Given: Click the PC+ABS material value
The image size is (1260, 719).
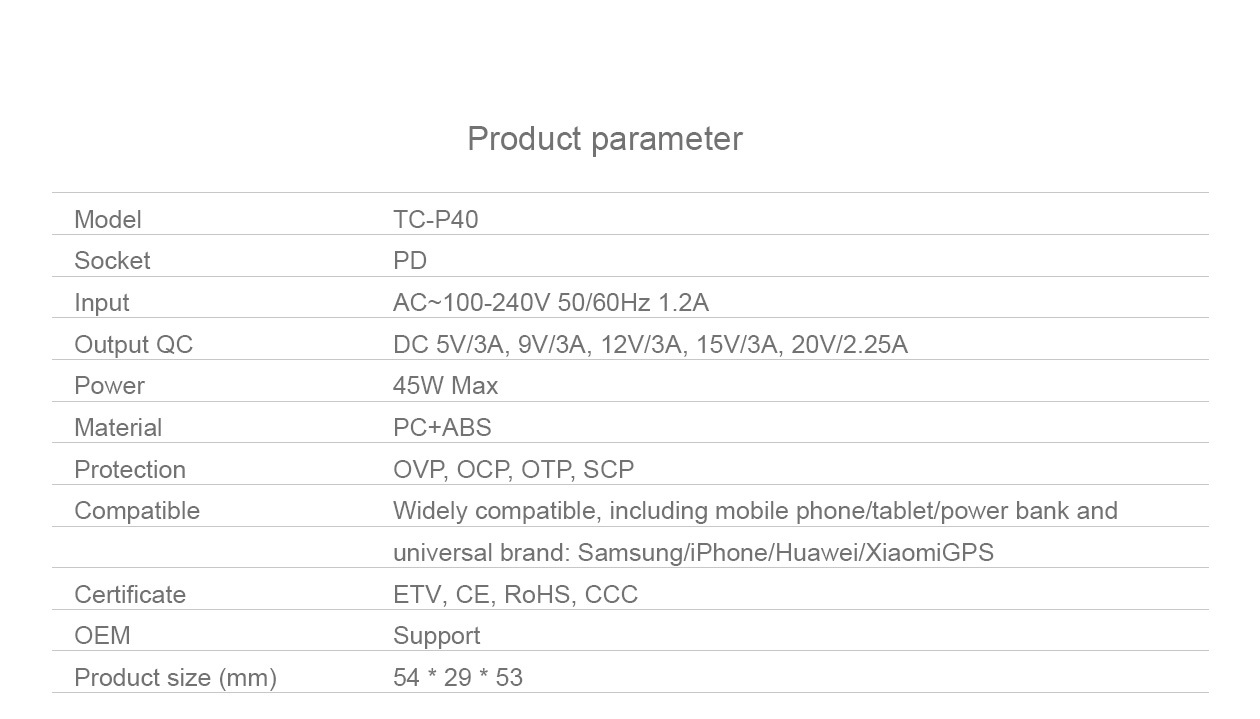Looking at the screenshot, I should 443,428.
